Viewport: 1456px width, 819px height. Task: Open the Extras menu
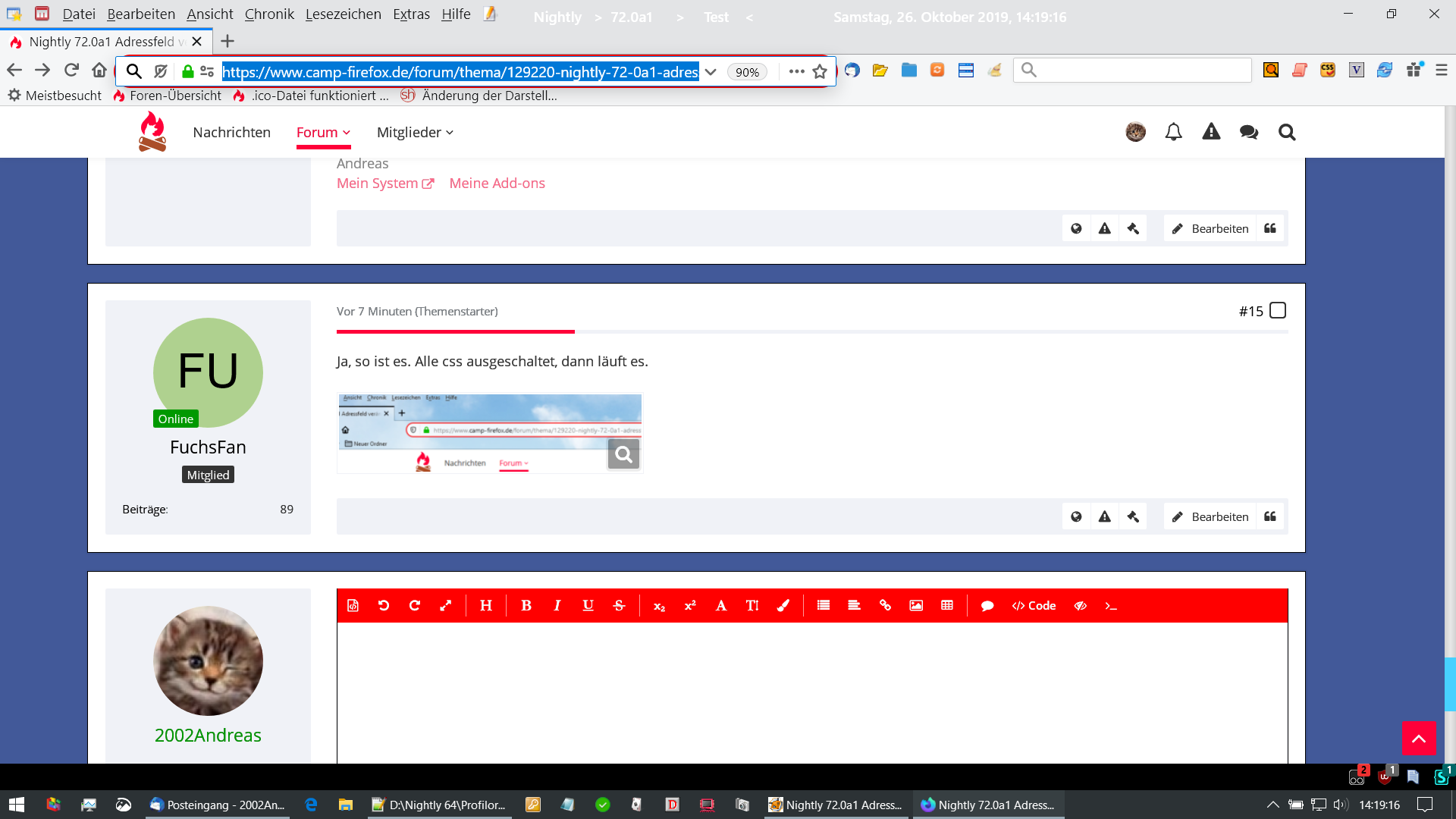tap(411, 14)
